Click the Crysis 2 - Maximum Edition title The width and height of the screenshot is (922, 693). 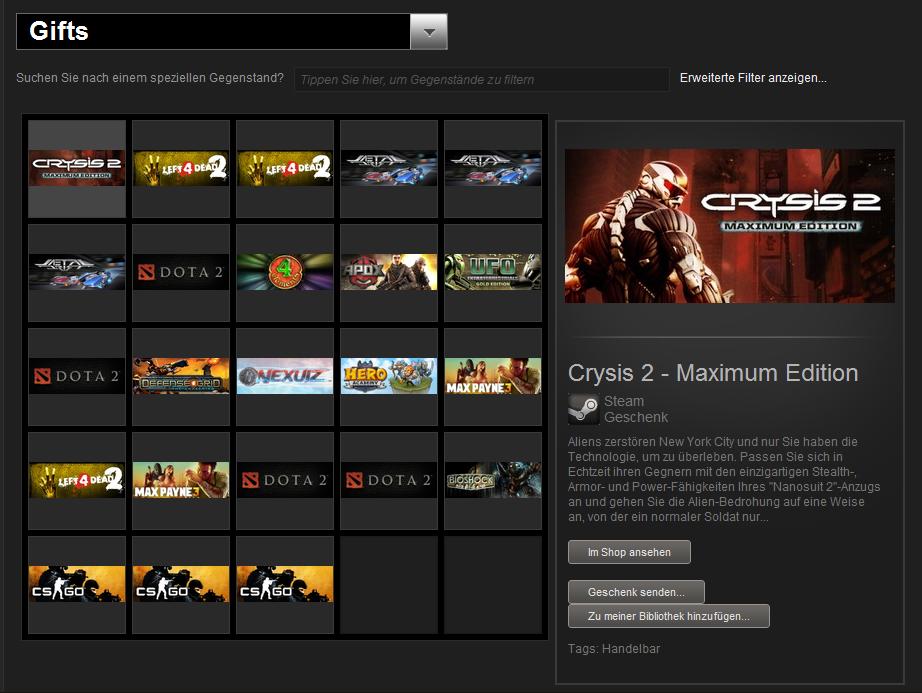click(713, 373)
